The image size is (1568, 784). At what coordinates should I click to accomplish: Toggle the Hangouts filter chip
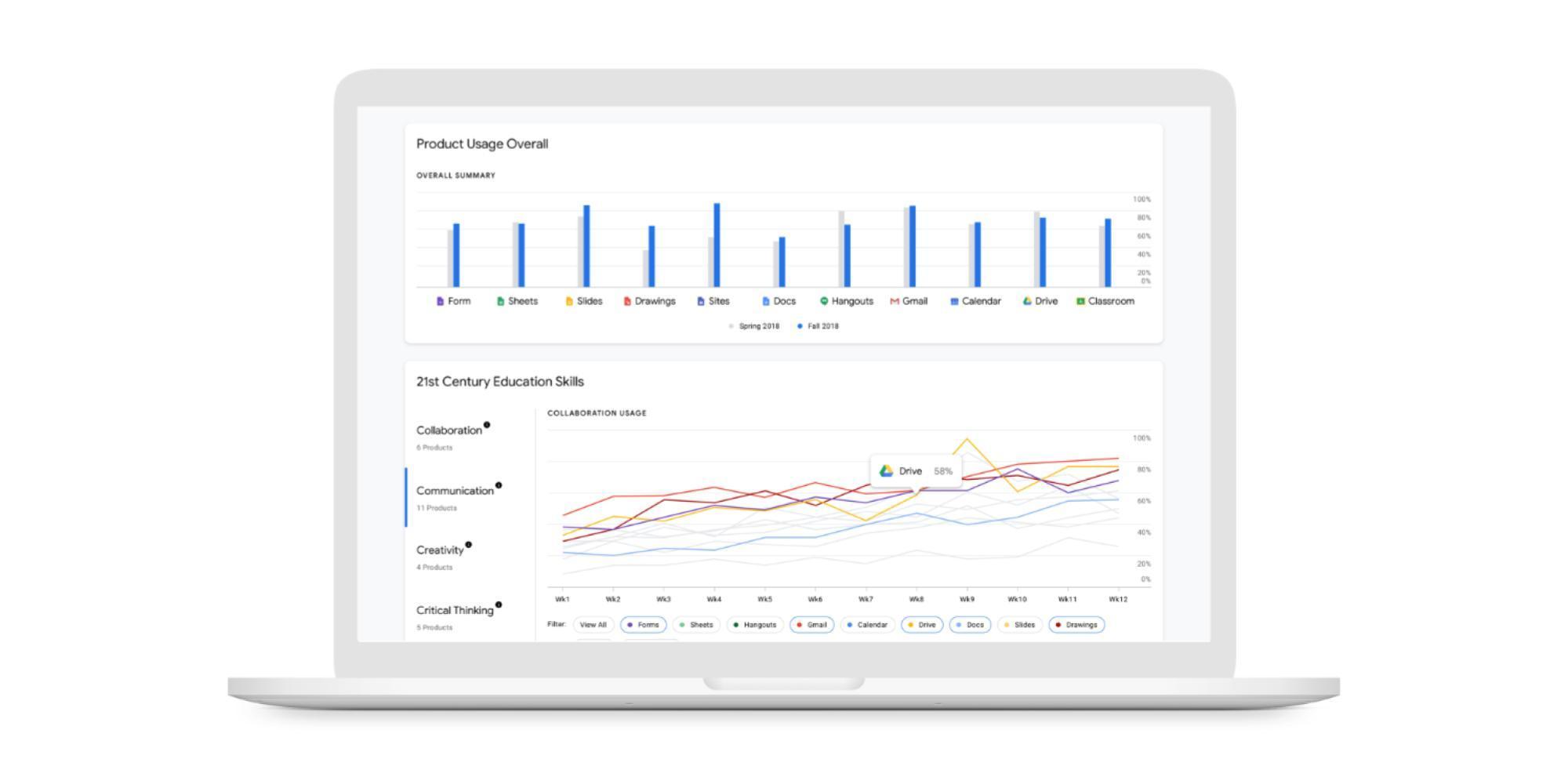(x=755, y=625)
